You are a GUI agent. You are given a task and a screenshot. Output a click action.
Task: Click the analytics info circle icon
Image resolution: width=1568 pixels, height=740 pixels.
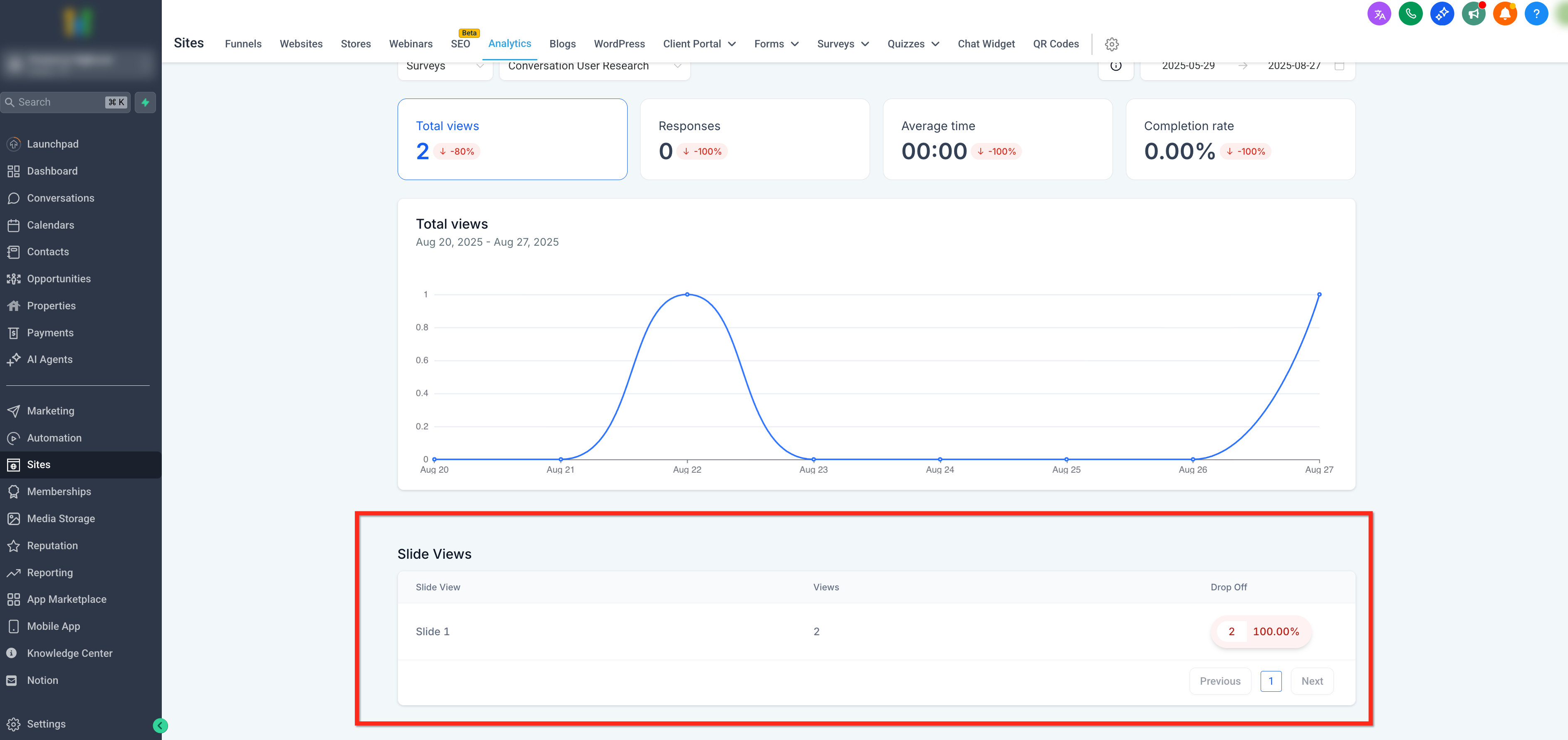(1115, 66)
